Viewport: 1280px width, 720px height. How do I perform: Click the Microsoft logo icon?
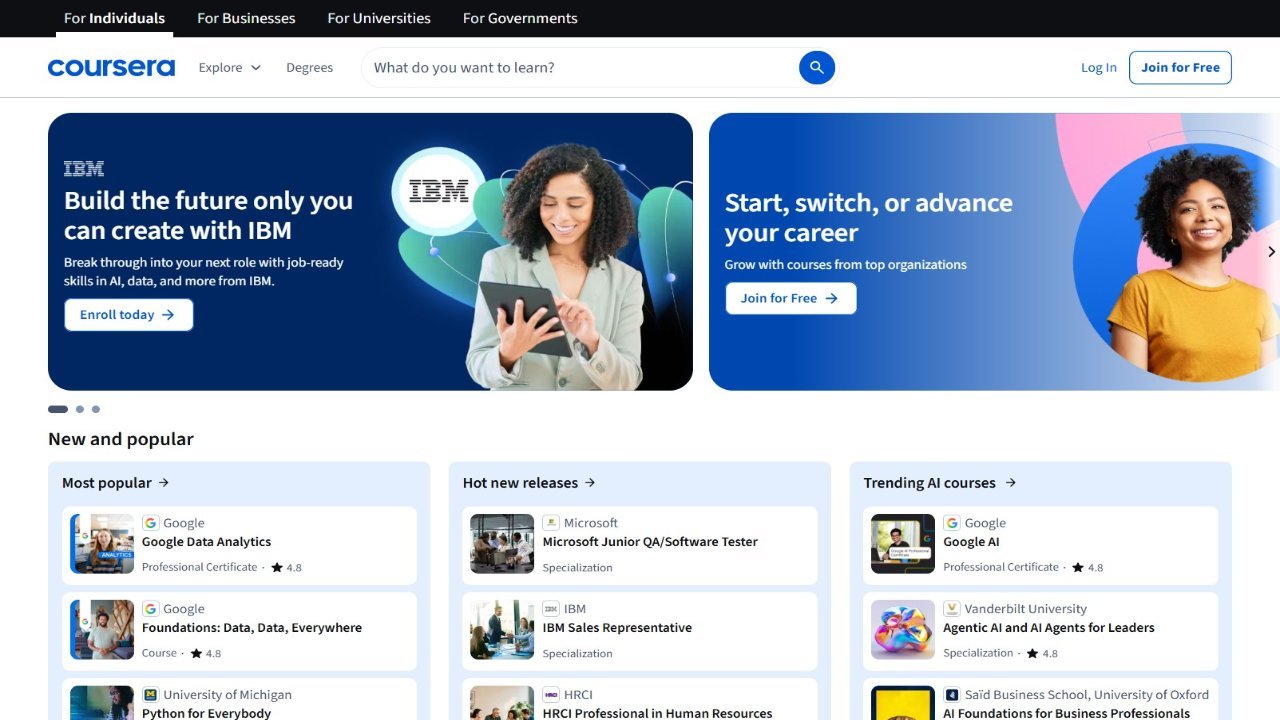tap(551, 523)
